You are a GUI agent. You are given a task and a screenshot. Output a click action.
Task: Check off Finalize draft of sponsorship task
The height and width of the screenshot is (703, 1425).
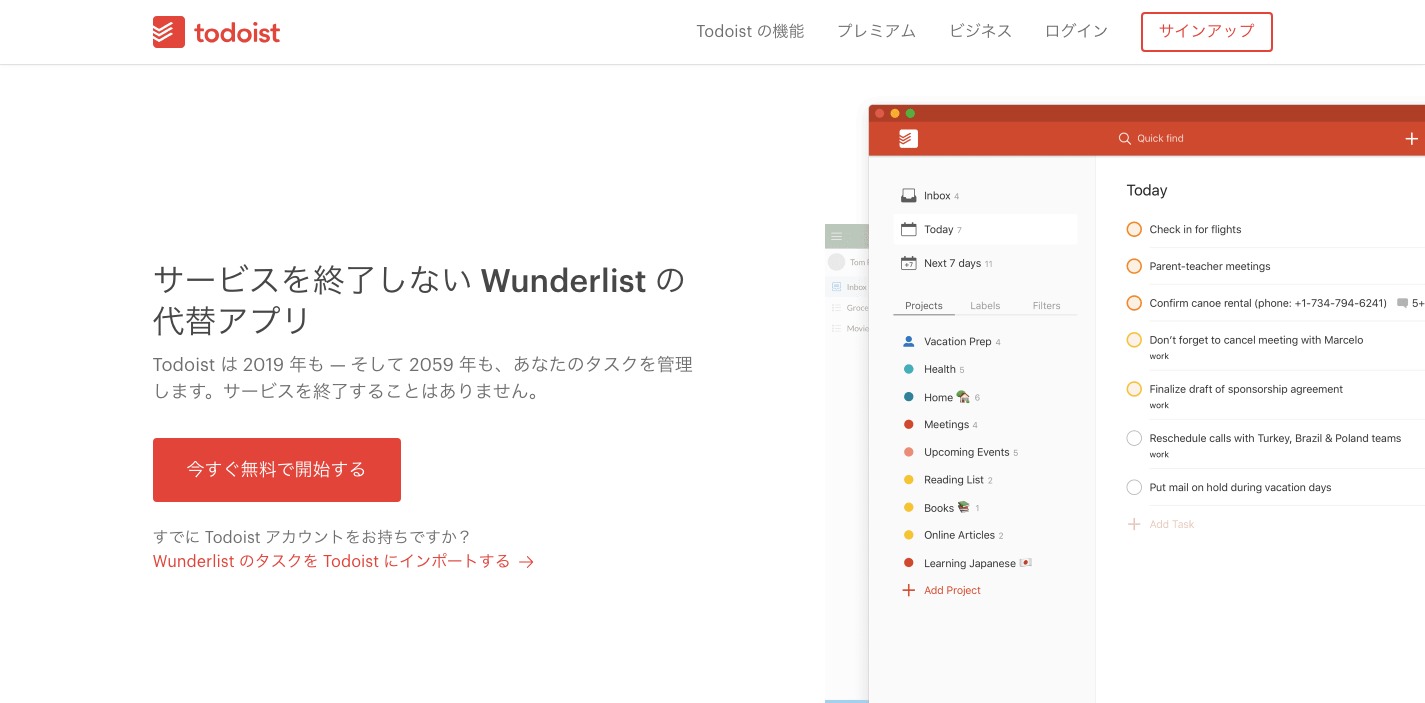point(1134,389)
